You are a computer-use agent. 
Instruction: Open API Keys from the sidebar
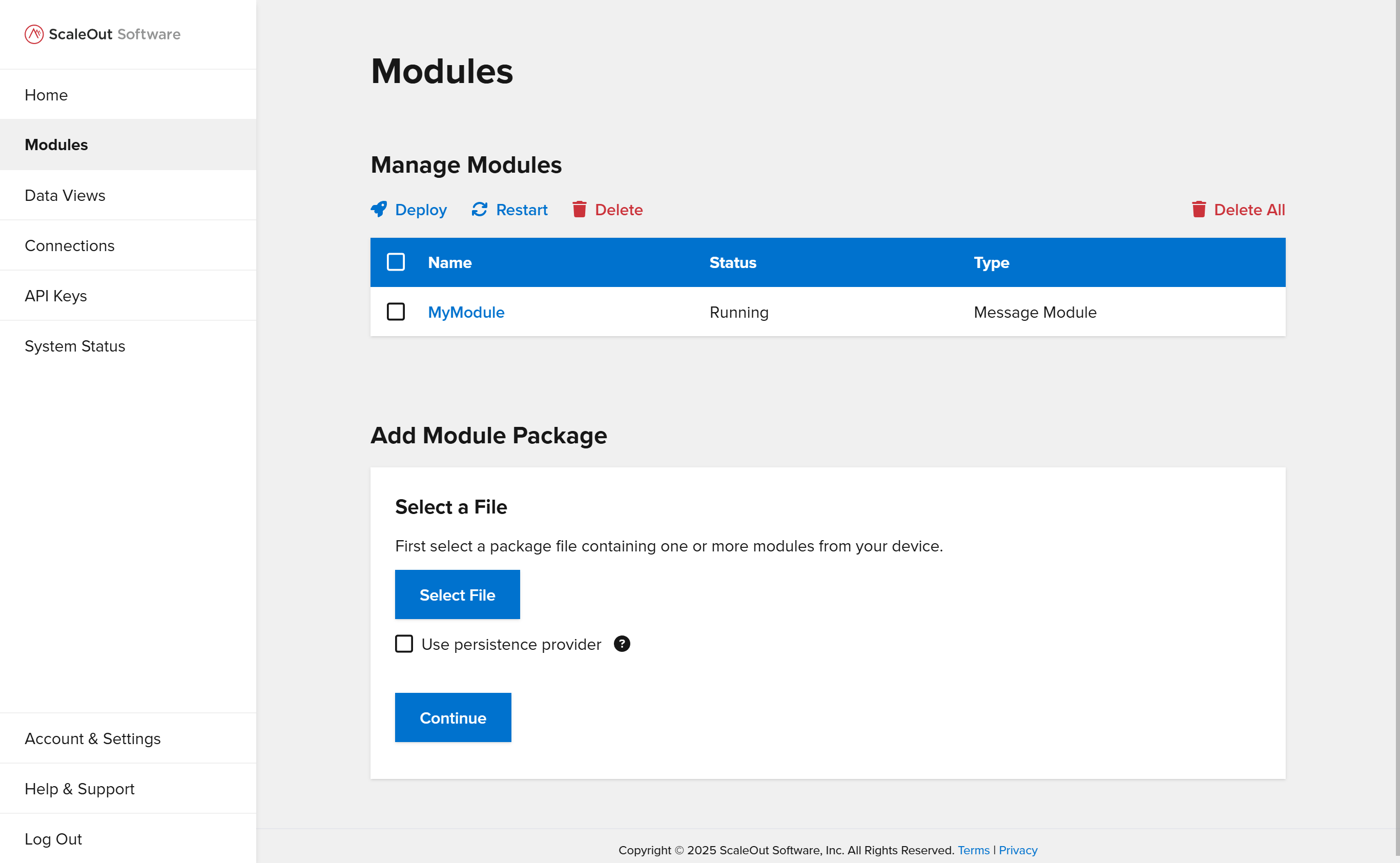[128, 296]
